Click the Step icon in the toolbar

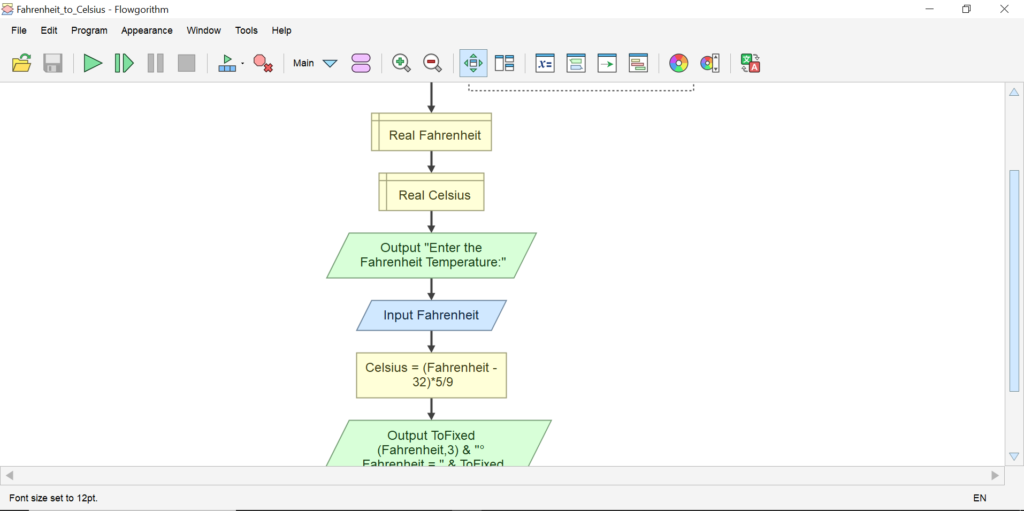tap(124, 64)
